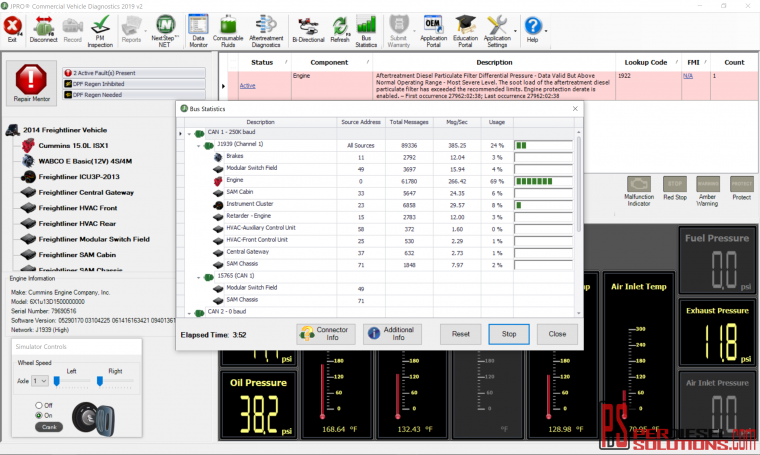Select the Off ignition radio button
760x455 pixels.
38,405
